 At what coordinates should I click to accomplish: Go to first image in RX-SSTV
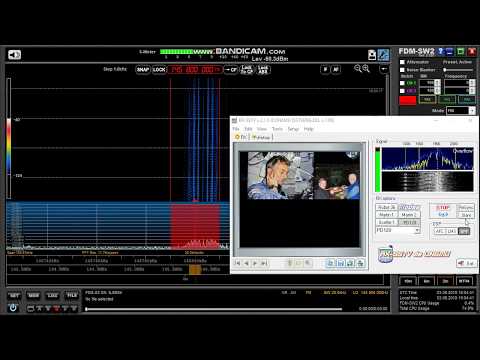pyautogui.click(x=238, y=263)
